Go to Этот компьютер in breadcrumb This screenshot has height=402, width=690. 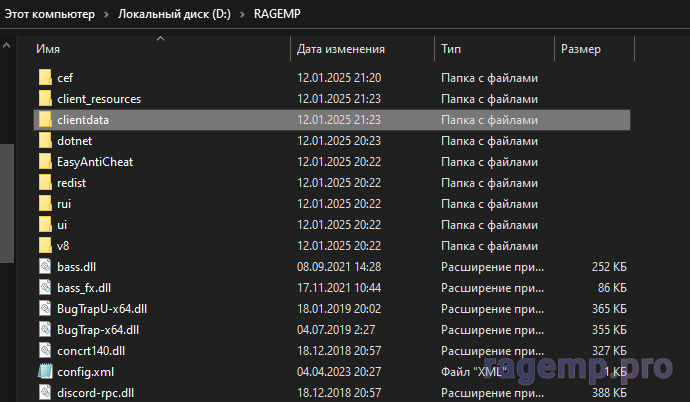click(x=49, y=14)
